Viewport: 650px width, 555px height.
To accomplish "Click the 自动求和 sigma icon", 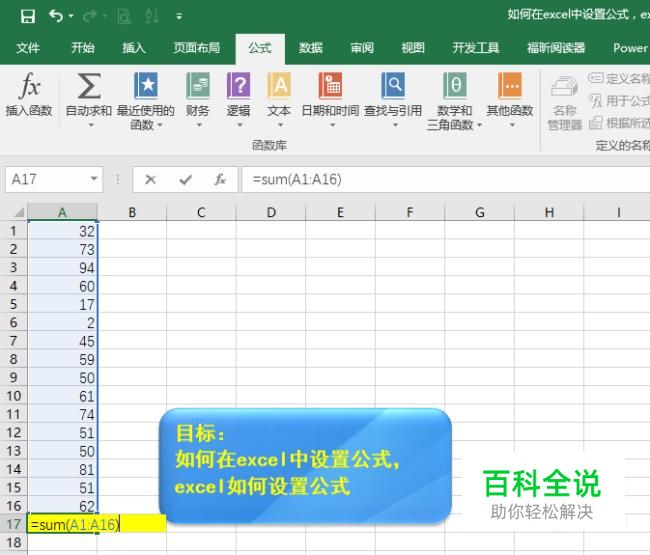I will 89,85.
